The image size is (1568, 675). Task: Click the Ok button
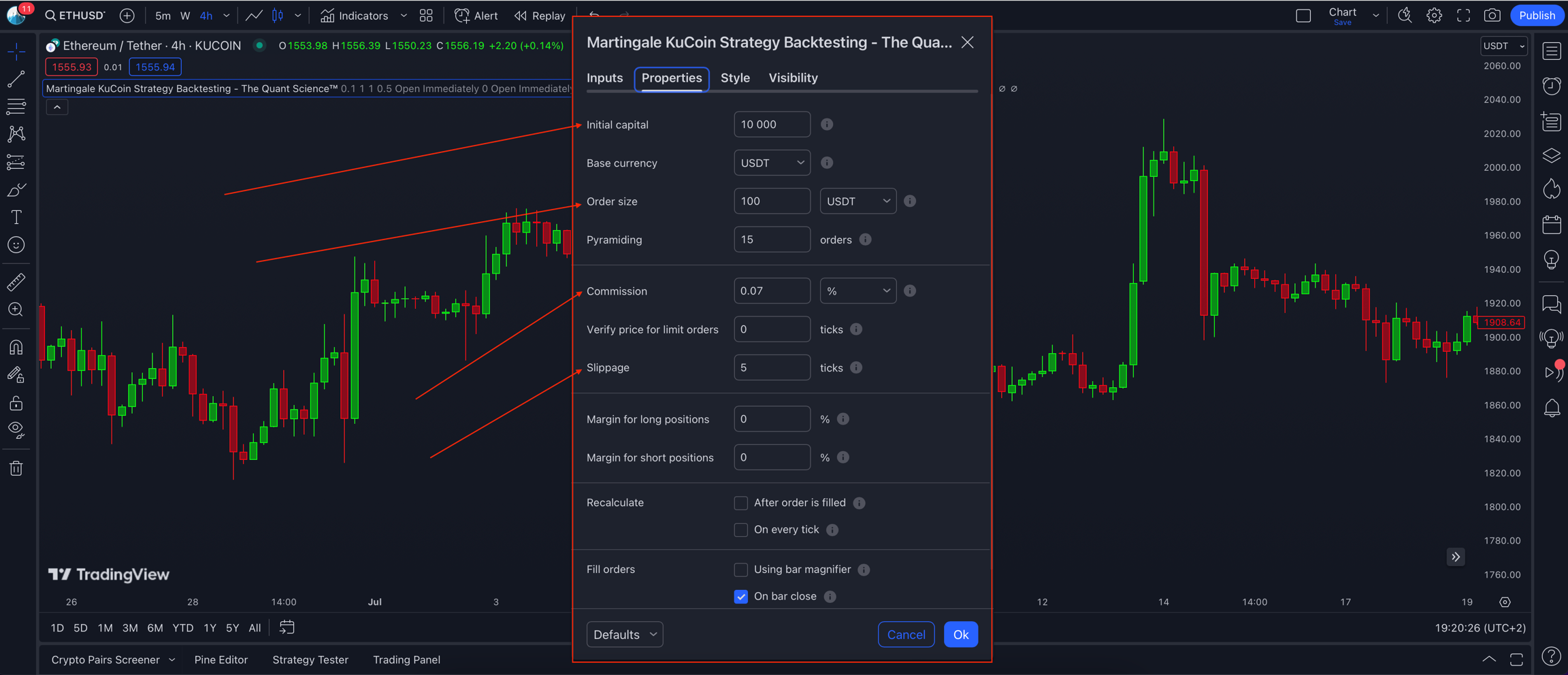coord(960,635)
